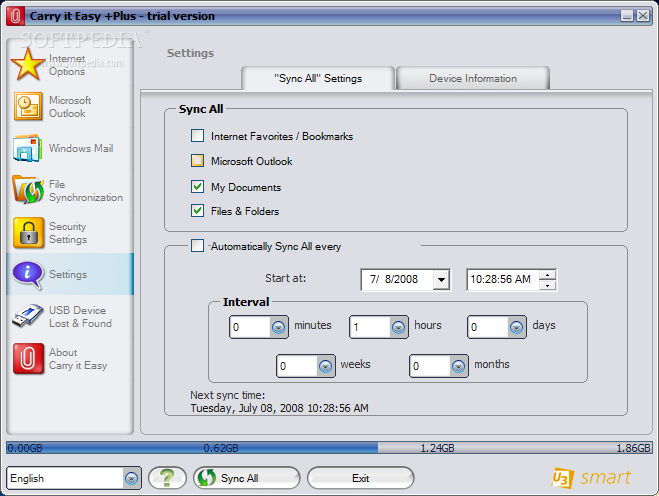The height and width of the screenshot is (496, 659).
Task: Select Security Settings sidebar label
Action: 68,233
